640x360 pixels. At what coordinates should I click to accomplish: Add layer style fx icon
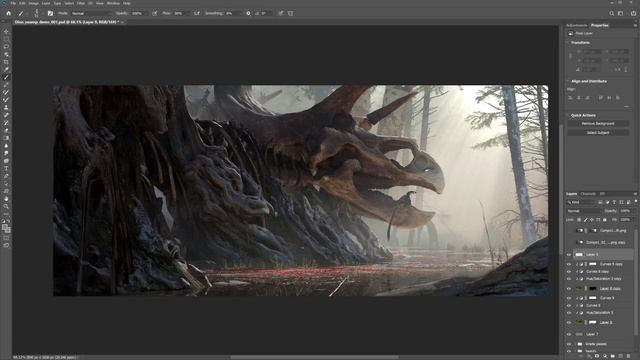pyautogui.click(x=589, y=356)
